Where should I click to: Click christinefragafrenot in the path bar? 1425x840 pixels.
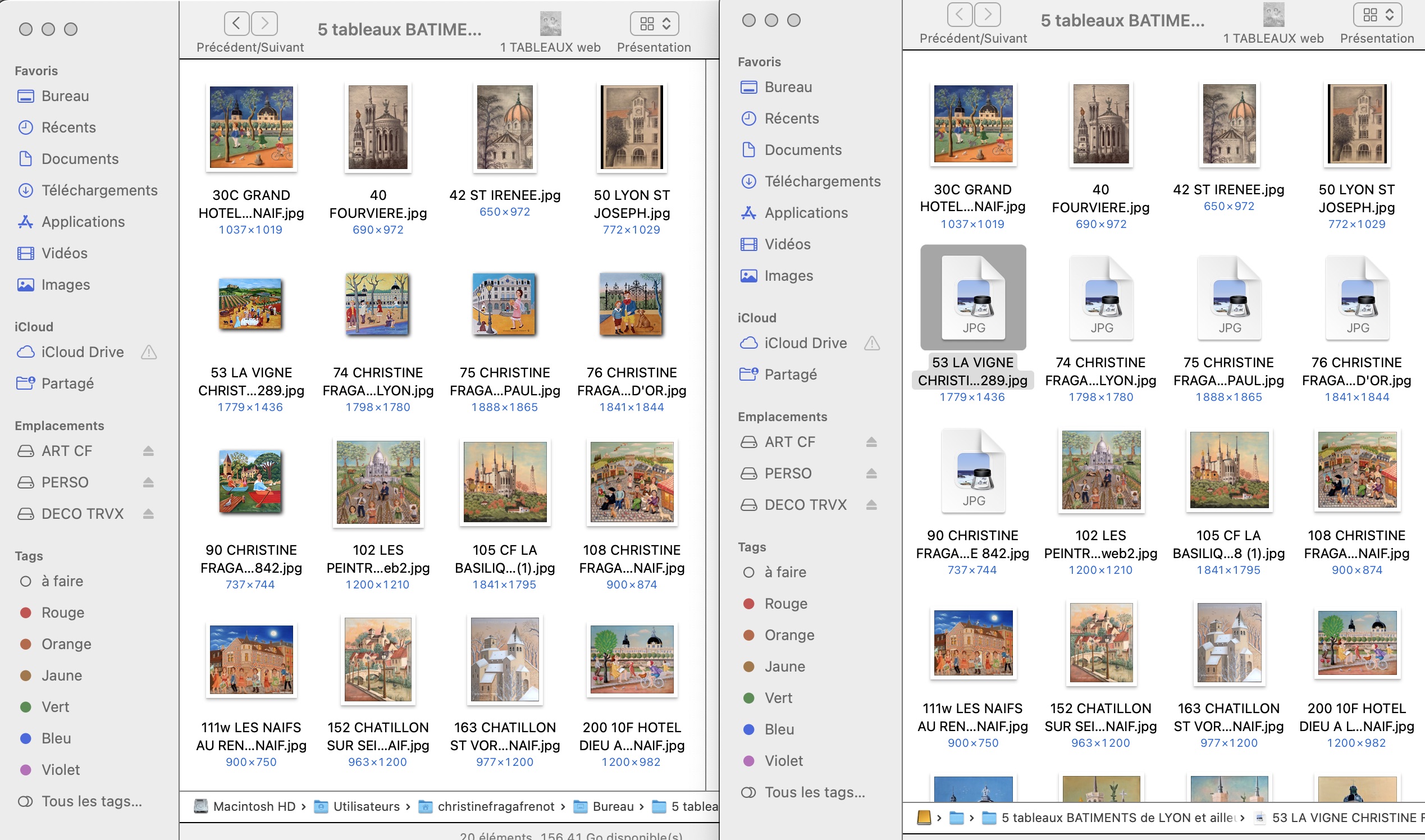click(495, 807)
